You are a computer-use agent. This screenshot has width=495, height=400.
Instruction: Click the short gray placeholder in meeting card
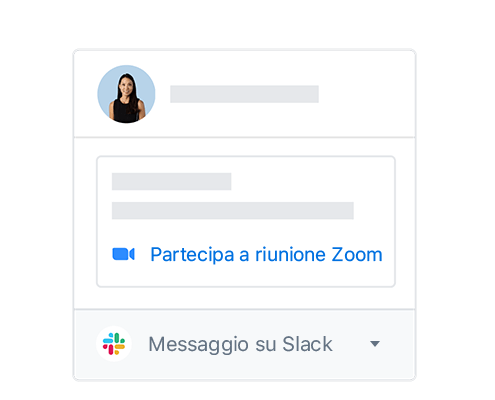point(171,181)
